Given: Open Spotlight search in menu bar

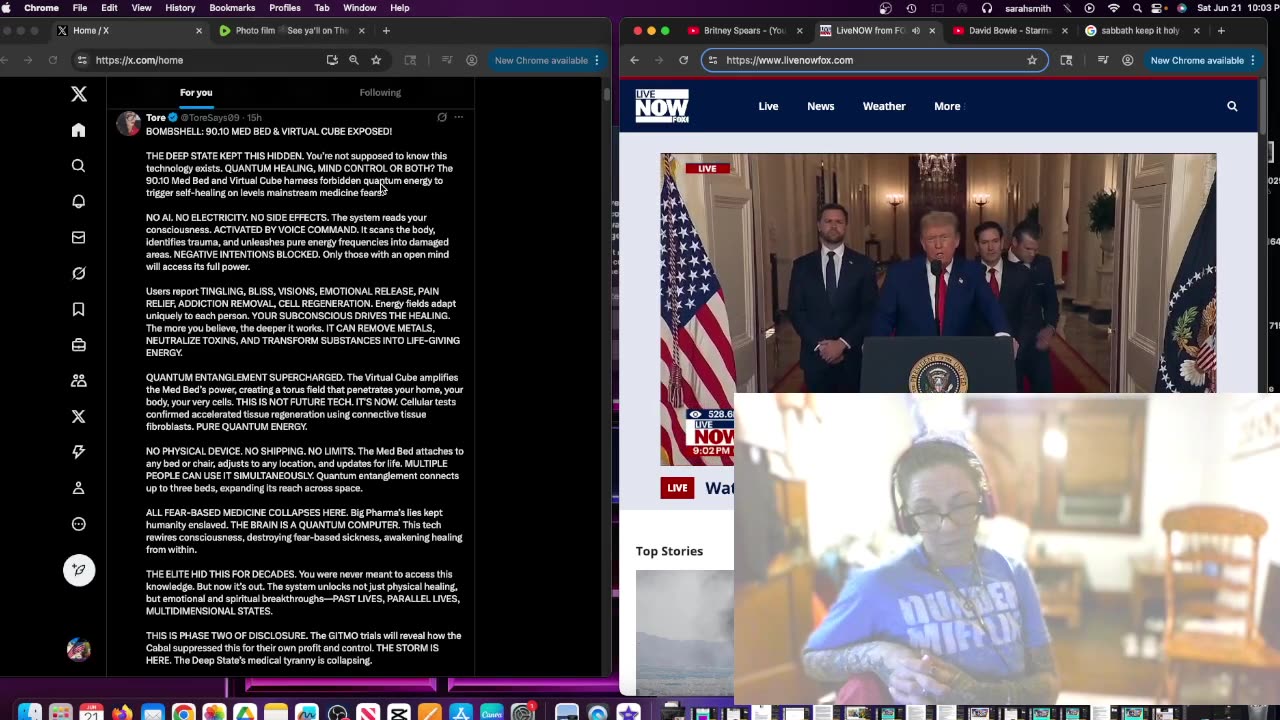Looking at the screenshot, I should (1137, 8).
